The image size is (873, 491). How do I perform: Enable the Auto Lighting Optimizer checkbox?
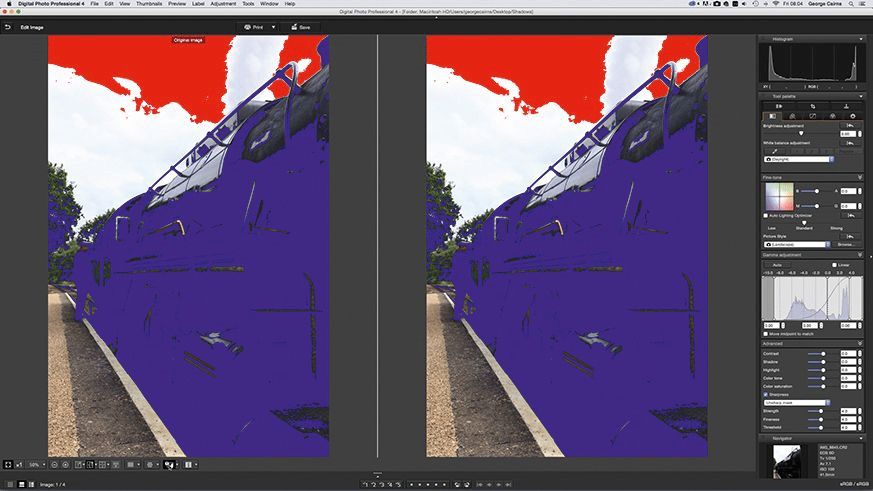(766, 215)
